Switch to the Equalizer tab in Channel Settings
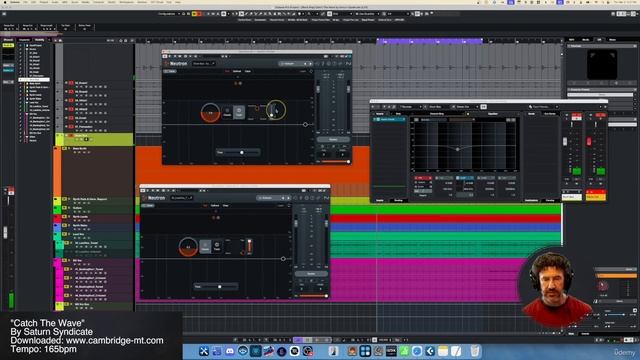This screenshot has height=360, width=640. pyautogui.click(x=493, y=114)
